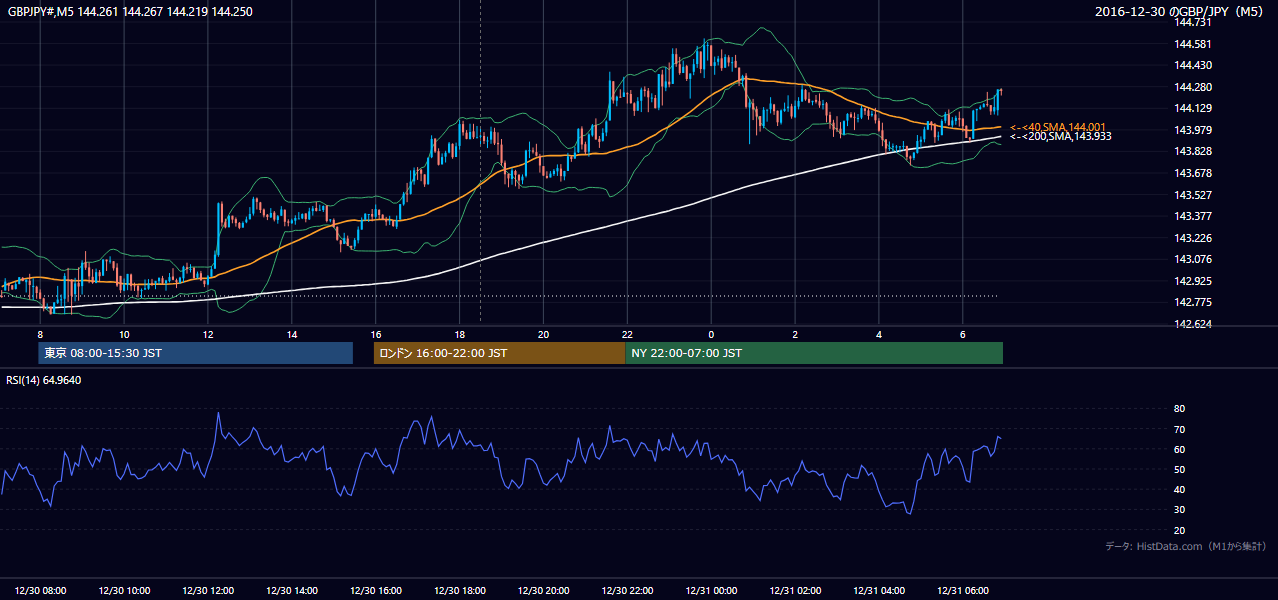Click the 143.377 price axis label
The image size is (1278, 600).
[x=1194, y=216]
